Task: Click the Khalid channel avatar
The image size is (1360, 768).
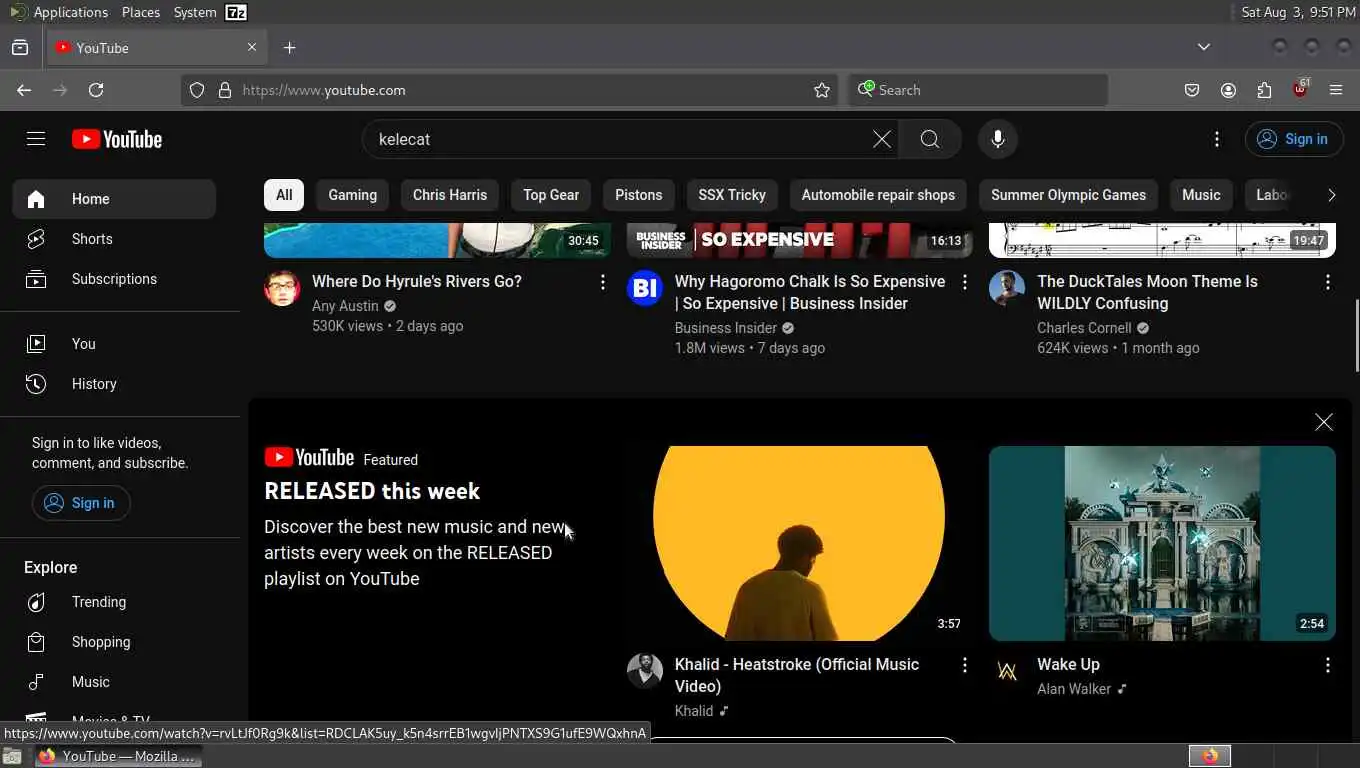Action: coord(645,671)
